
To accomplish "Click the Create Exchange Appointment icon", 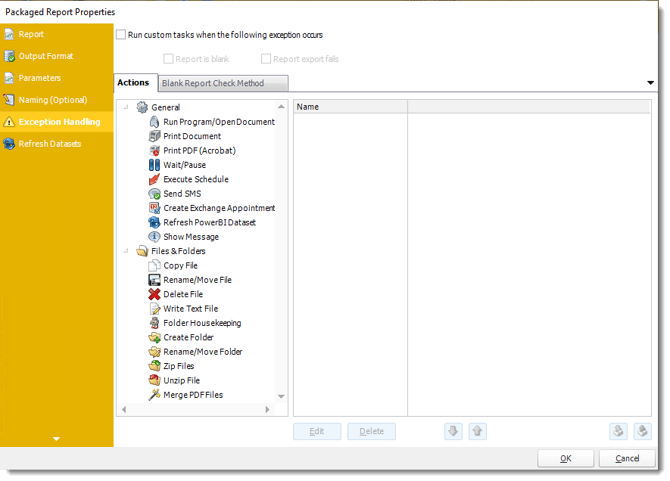I will 154,208.
